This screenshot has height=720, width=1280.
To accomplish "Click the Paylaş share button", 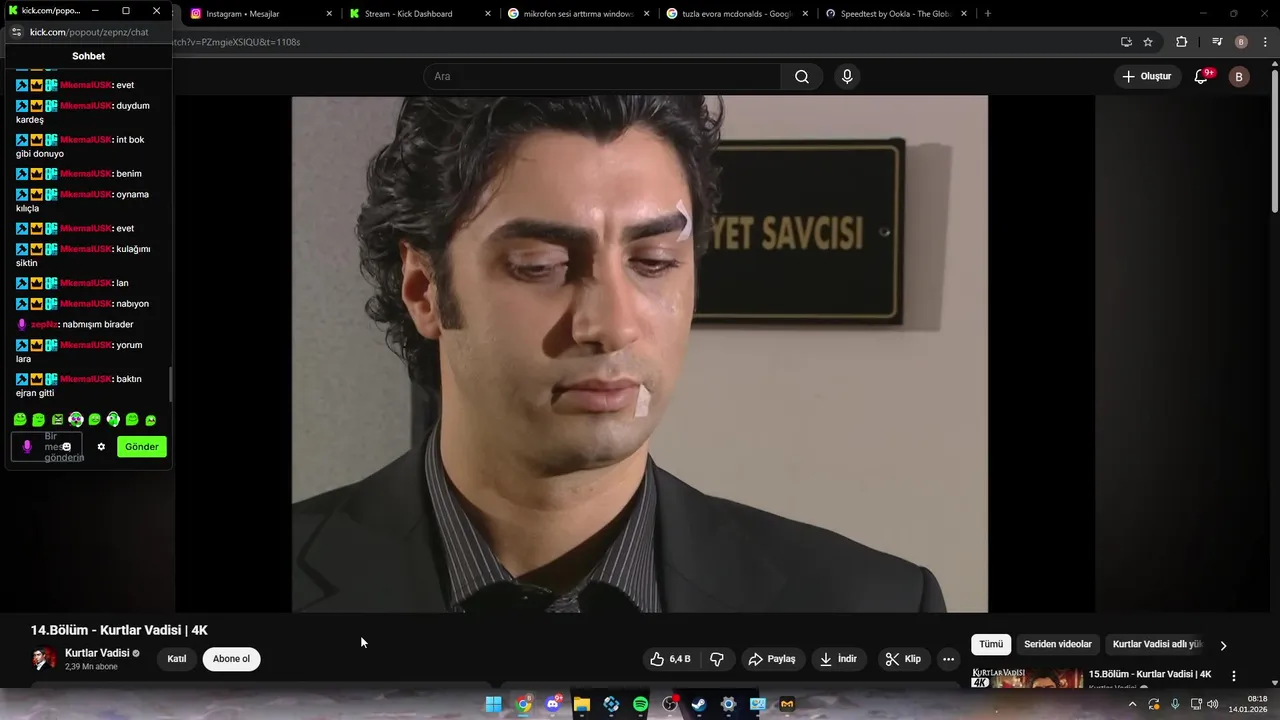I will (772, 659).
